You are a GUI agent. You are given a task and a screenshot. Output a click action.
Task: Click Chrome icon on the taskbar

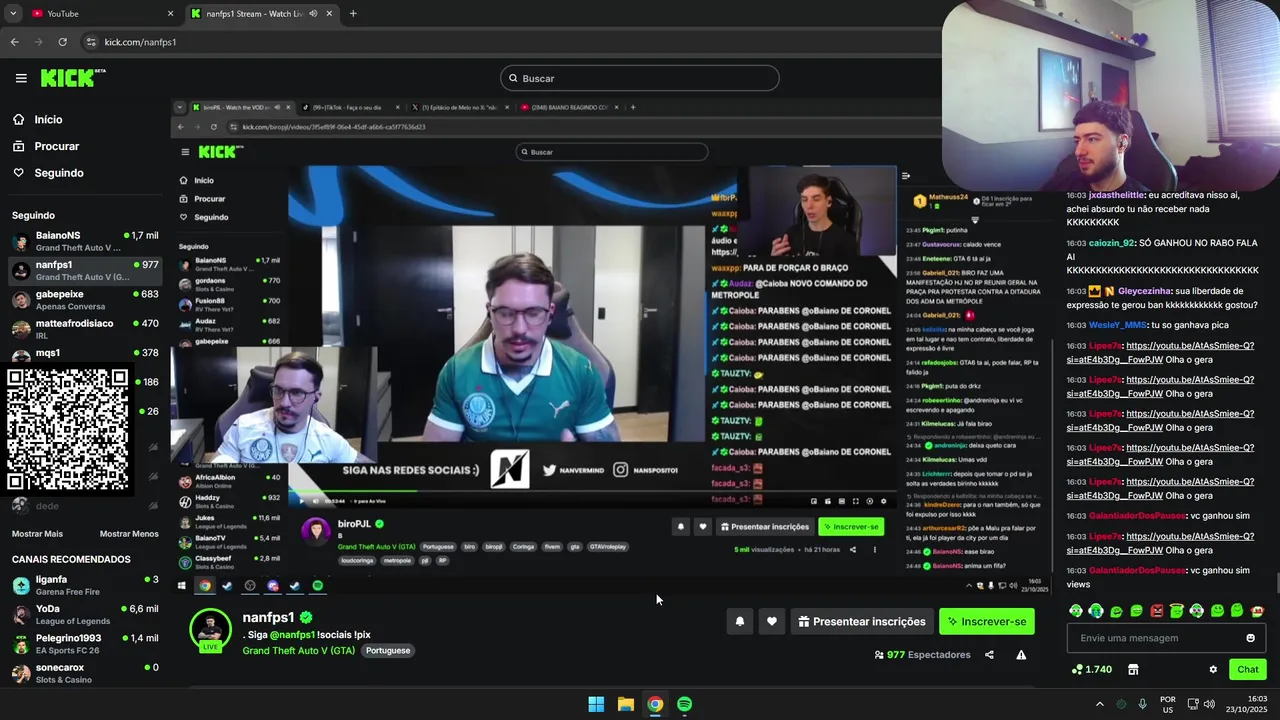(x=655, y=704)
